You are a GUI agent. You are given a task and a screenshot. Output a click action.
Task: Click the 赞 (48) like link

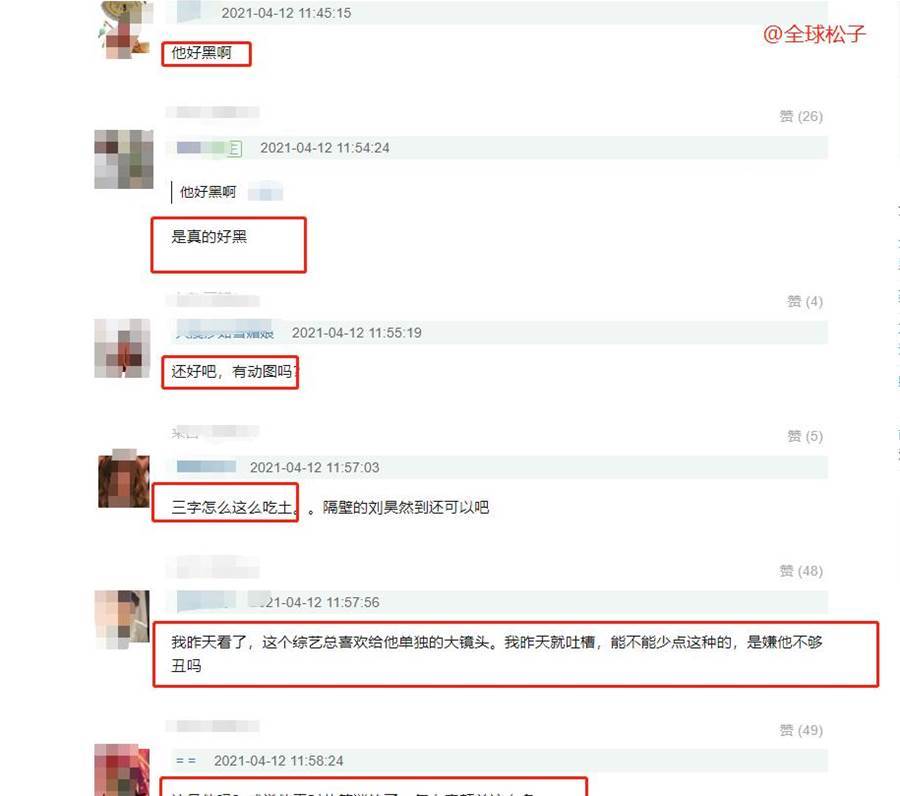coord(801,571)
